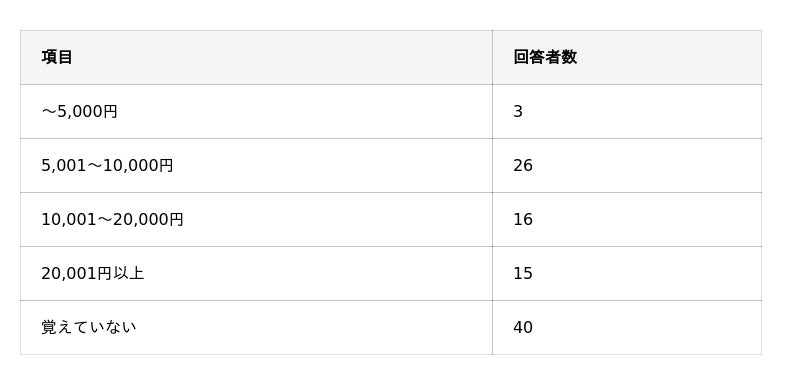The height and width of the screenshot is (385, 800).
Task: Select the 10,001～20,000円 row label
Action: click(x=112, y=219)
